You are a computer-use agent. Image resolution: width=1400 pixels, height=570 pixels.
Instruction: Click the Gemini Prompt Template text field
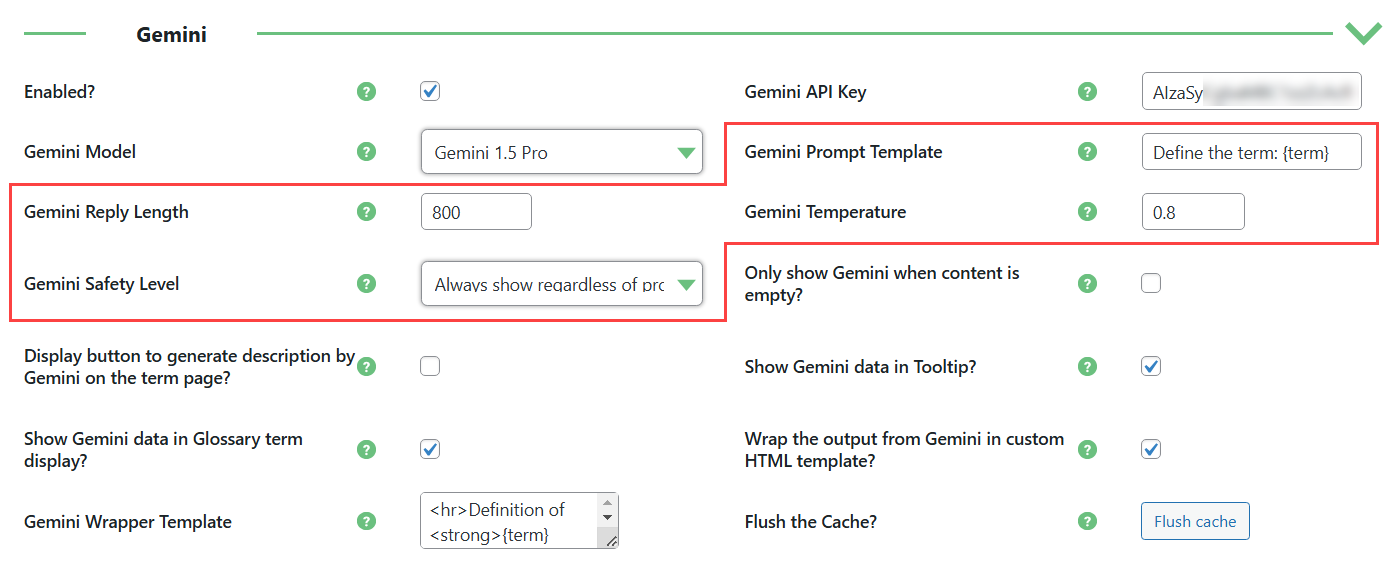pyautogui.click(x=1251, y=152)
